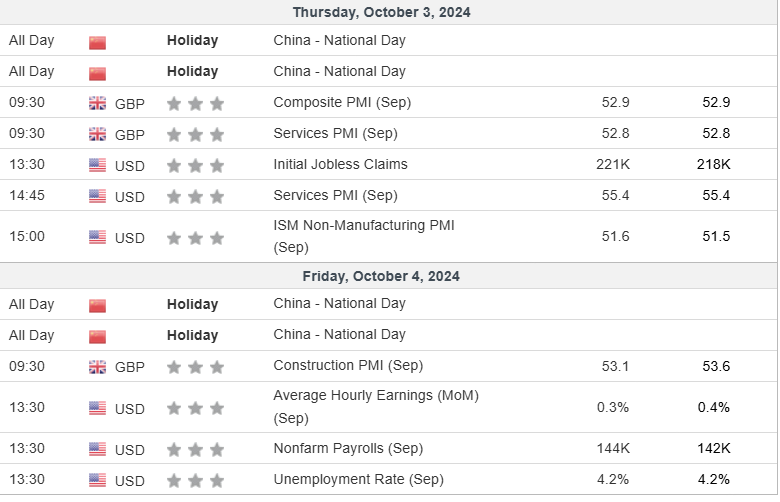The height and width of the screenshot is (502, 780).
Task: Click the China flag in Thursday's first holiday row
Action: pos(97,42)
